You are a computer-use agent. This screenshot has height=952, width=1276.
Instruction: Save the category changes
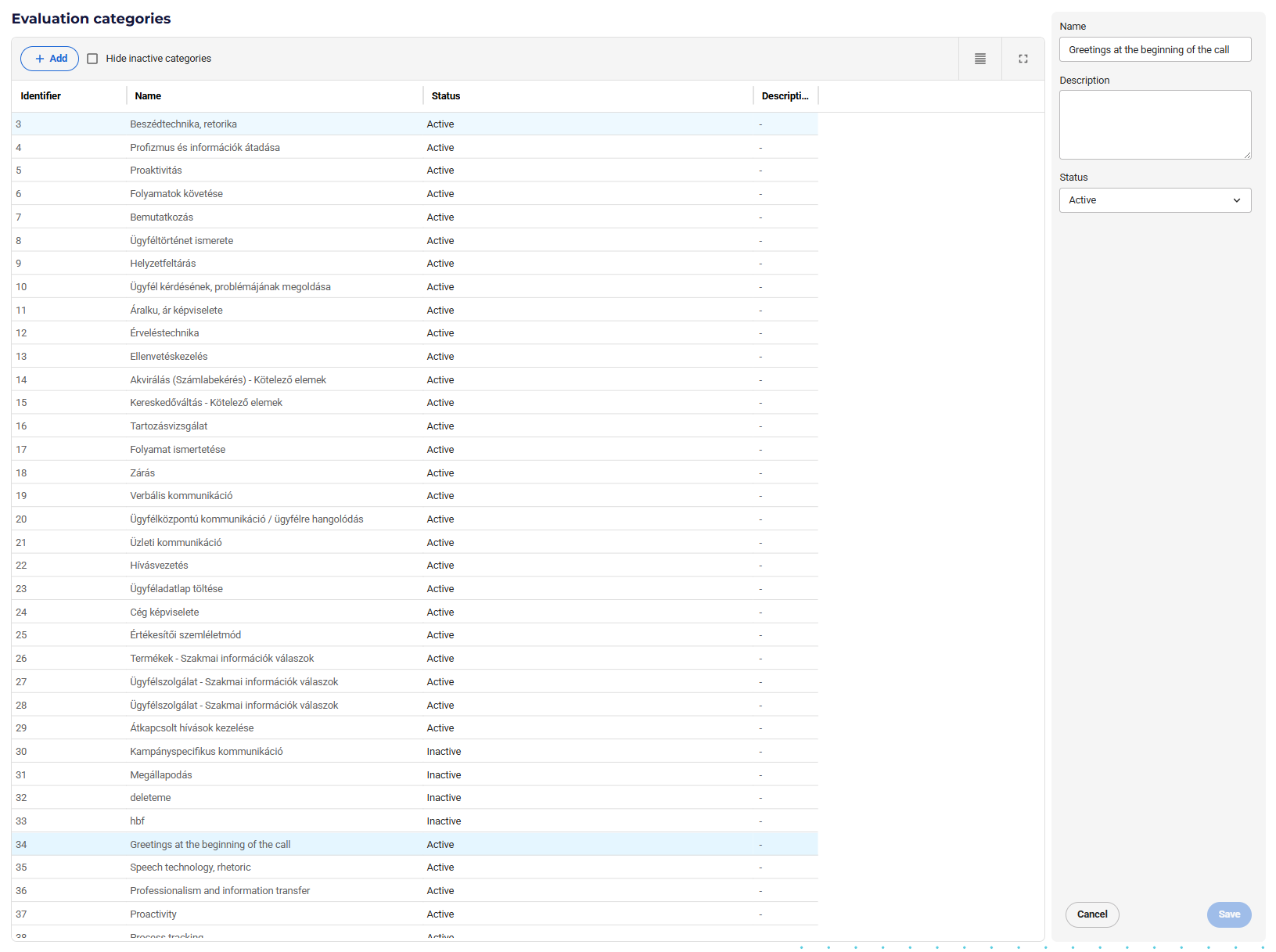(x=1229, y=914)
